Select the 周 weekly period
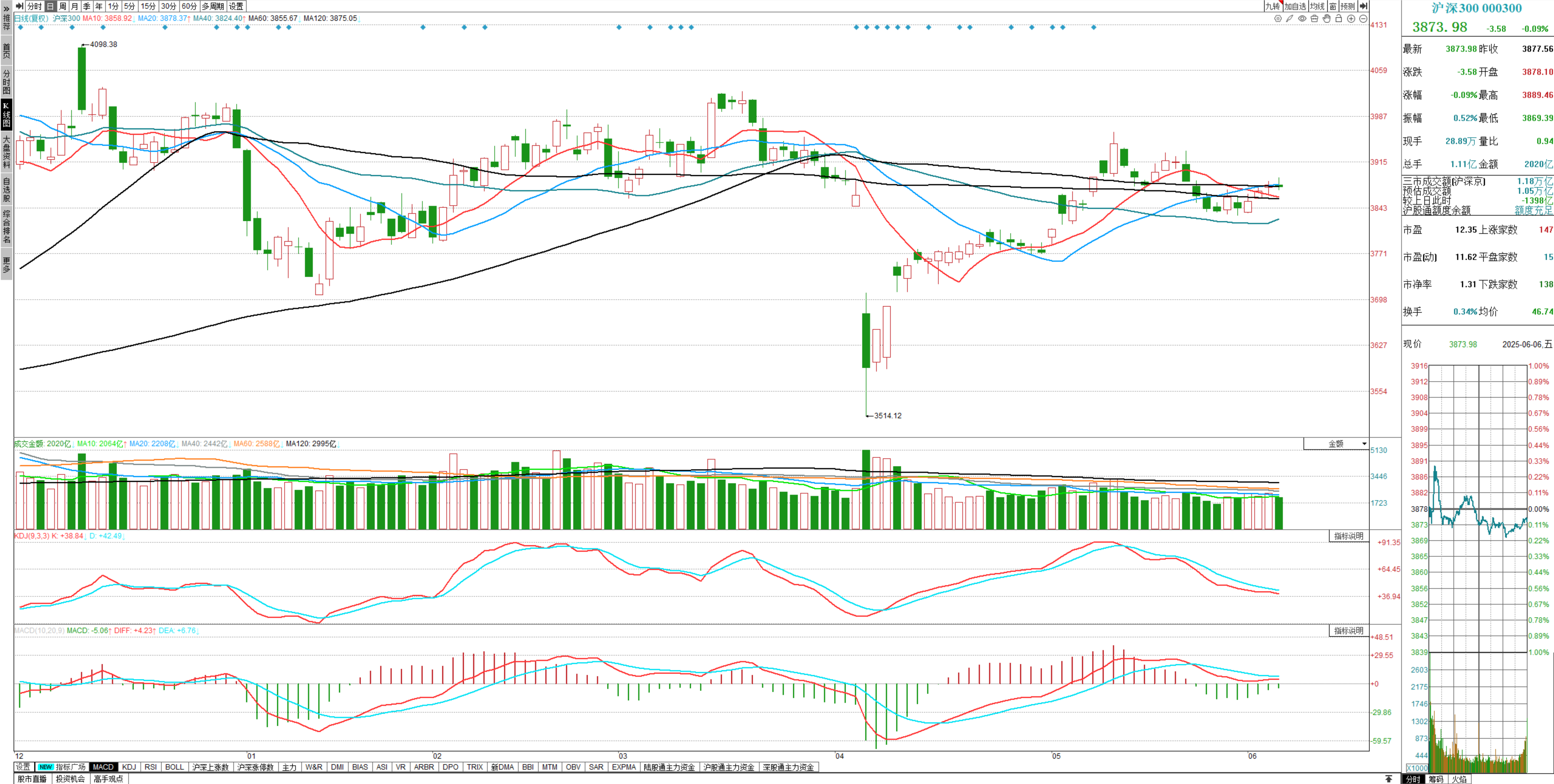The width and height of the screenshot is (1554, 784). pos(62,6)
